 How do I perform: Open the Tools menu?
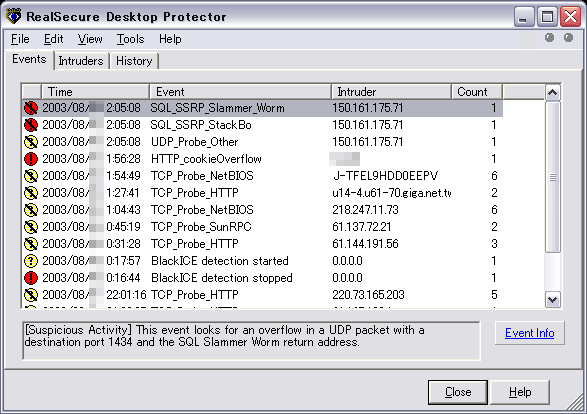(130, 39)
